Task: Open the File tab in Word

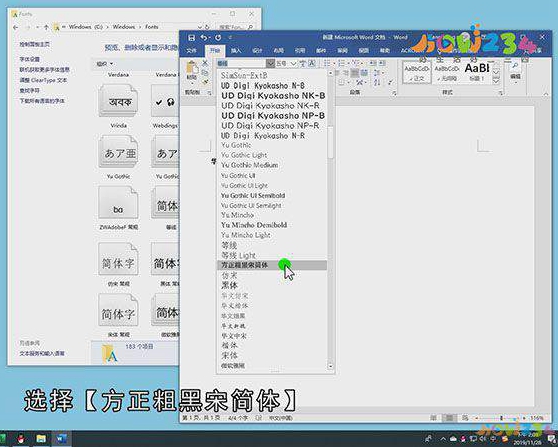Action: [x=191, y=51]
